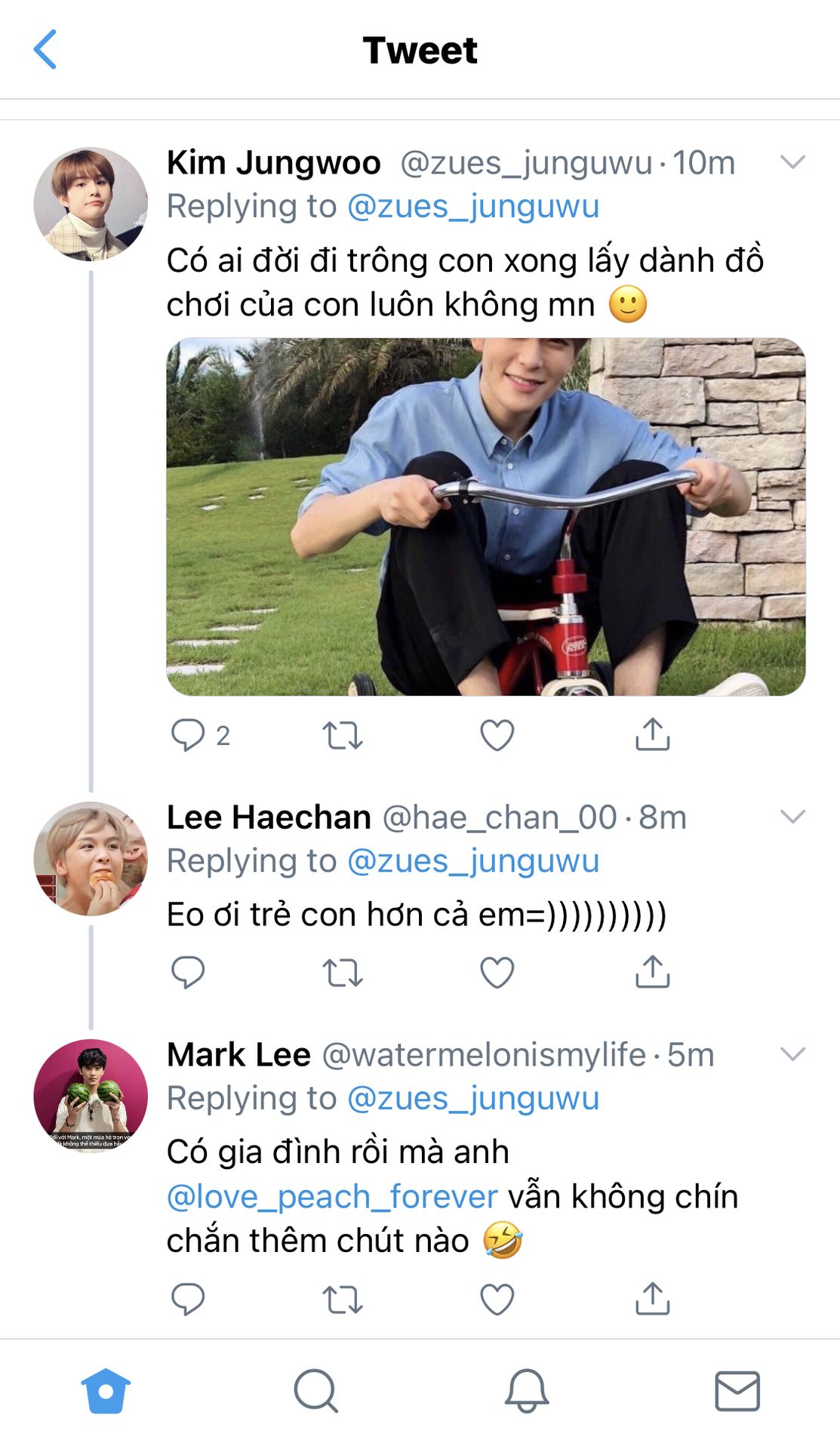The image size is (840, 1449).
Task: Retweet Lee Haechan's reply
Action: pos(343,973)
